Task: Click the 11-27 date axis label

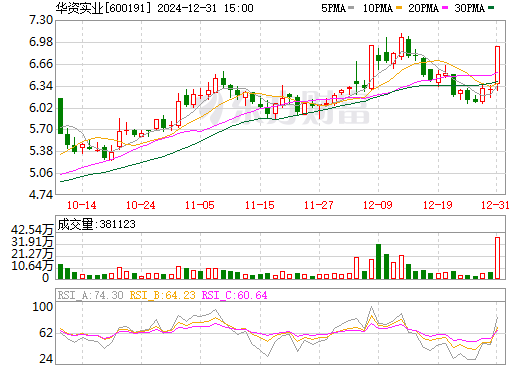Action: pos(319,205)
